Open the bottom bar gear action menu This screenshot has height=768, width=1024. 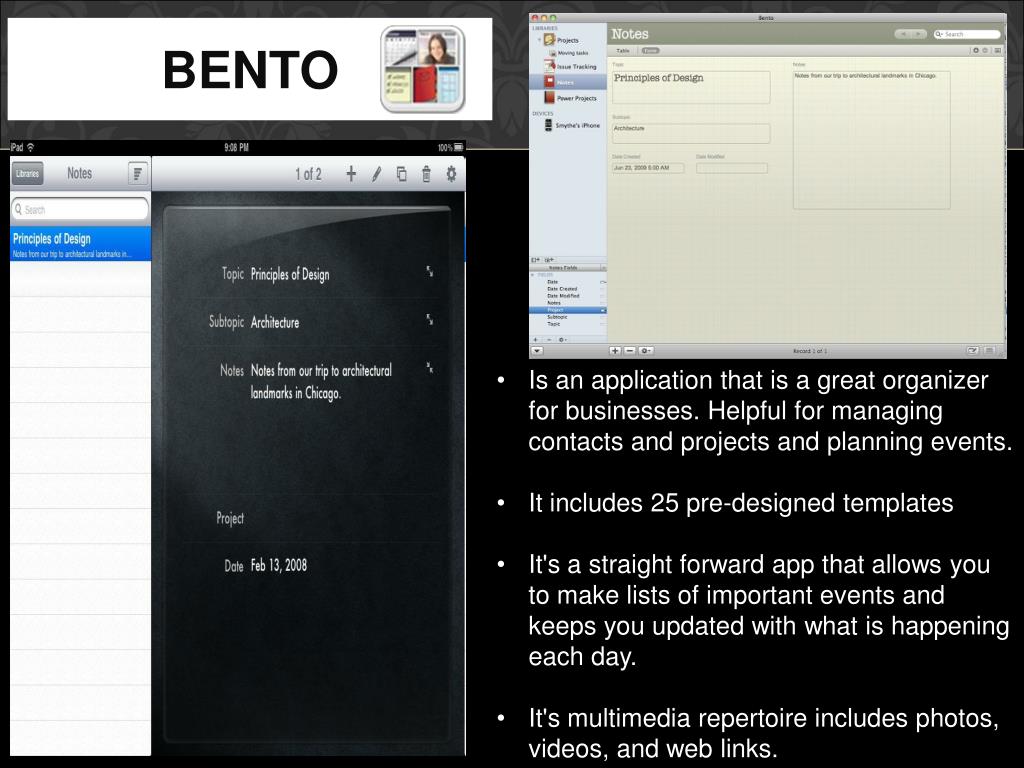(x=645, y=351)
